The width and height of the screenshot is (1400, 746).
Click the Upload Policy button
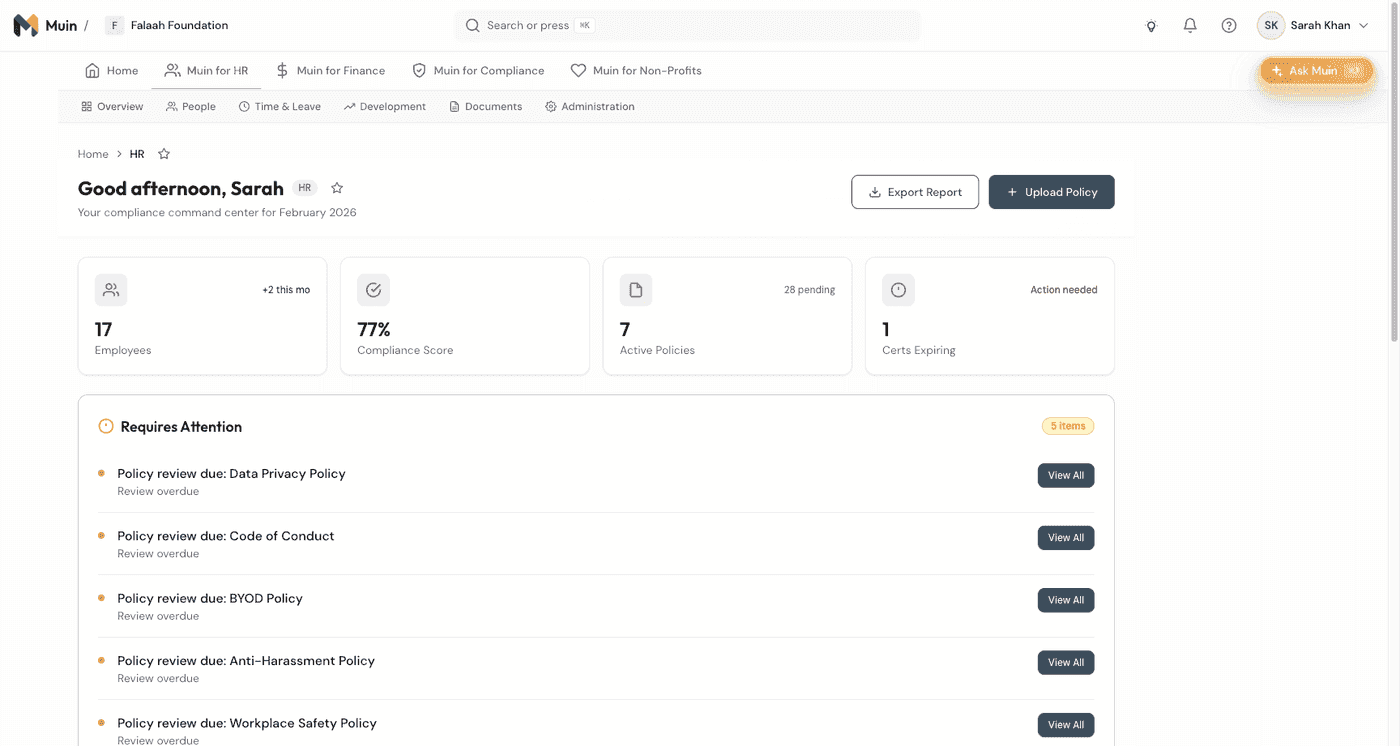[1051, 192]
